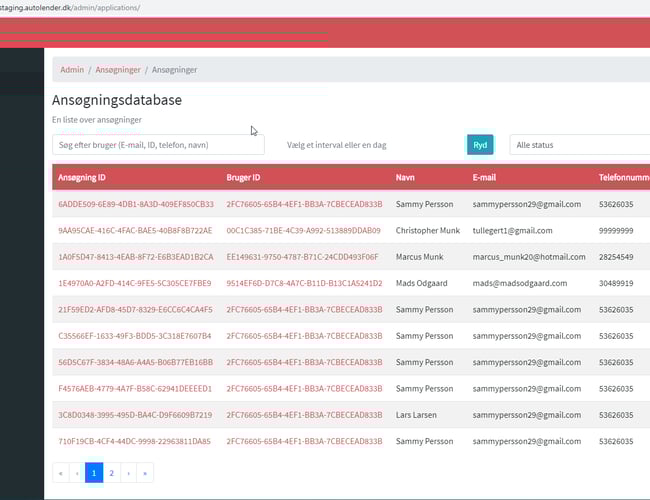The width and height of the screenshot is (650, 500).
Task: Open the Ansøgninger breadcrumb link
Action: (117, 70)
